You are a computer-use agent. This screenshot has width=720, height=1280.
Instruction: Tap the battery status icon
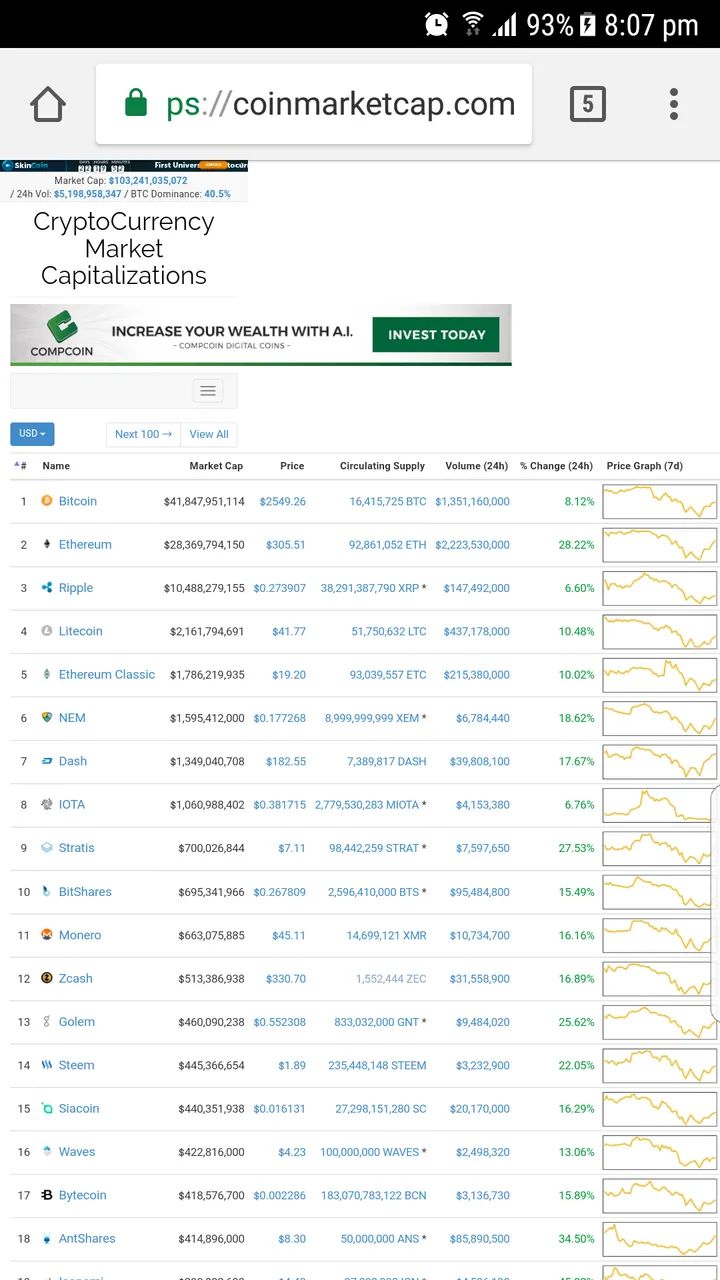pyautogui.click(x=588, y=24)
